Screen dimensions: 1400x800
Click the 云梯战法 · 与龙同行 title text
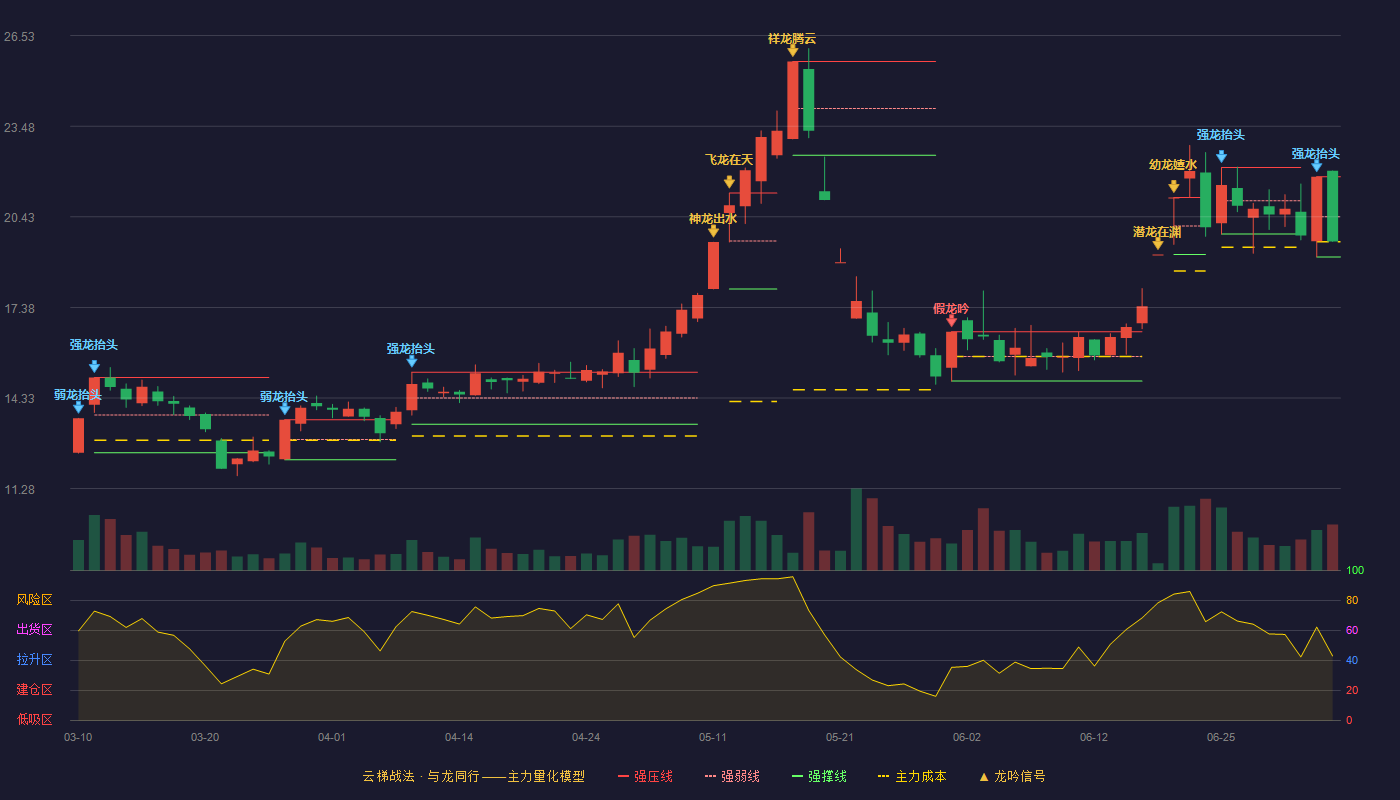(x=420, y=776)
